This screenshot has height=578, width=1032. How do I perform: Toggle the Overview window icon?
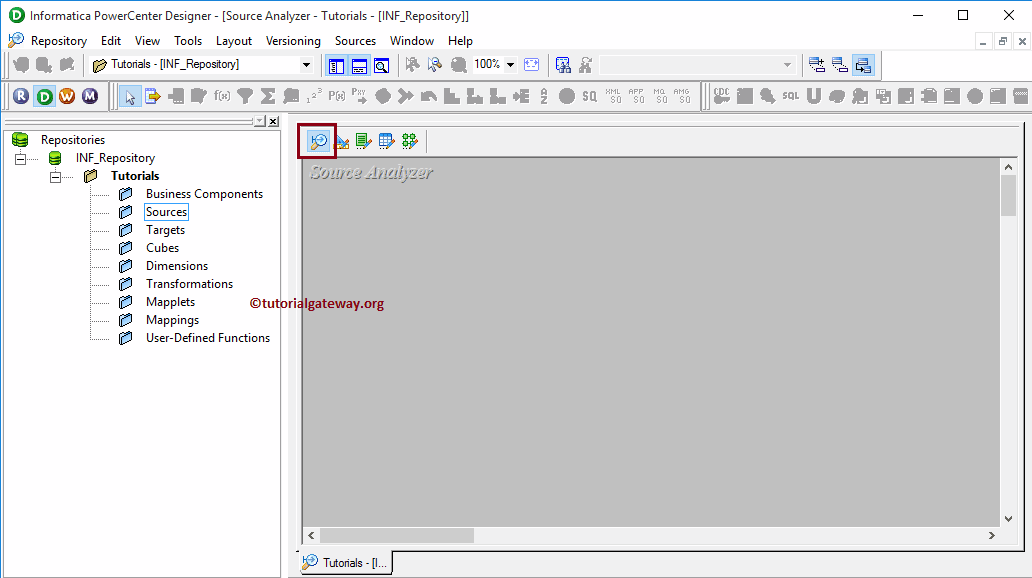point(382,65)
